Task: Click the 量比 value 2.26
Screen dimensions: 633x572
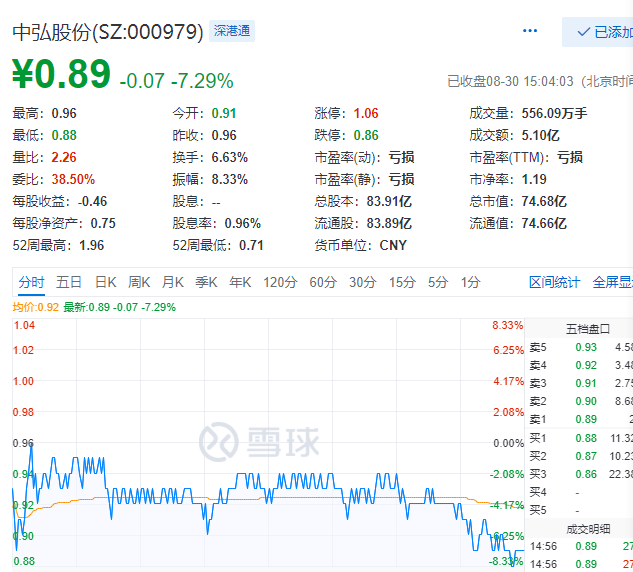Action: click(x=64, y=157)
